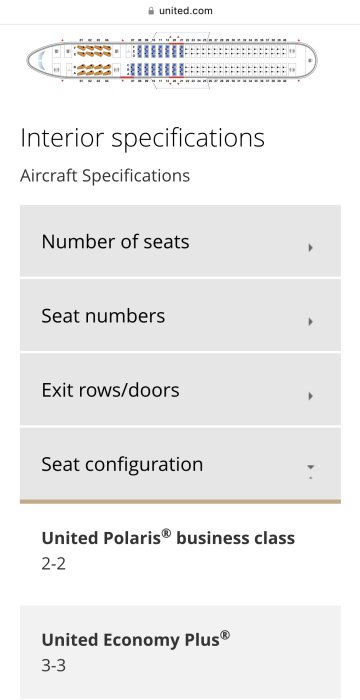The image size is (360, 700).
Task: Select the United Economy Plus row
Action: tap(180, 652)
